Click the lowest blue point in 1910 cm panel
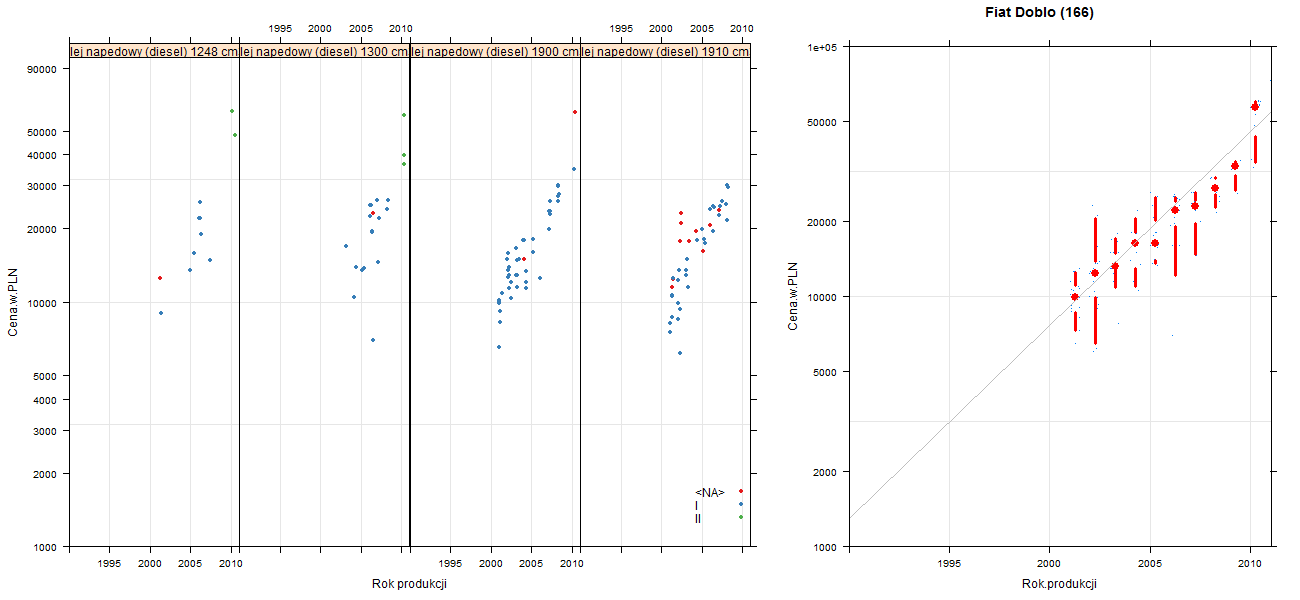The height and width of the screenshot is (600, 1300). pos(680,353)
